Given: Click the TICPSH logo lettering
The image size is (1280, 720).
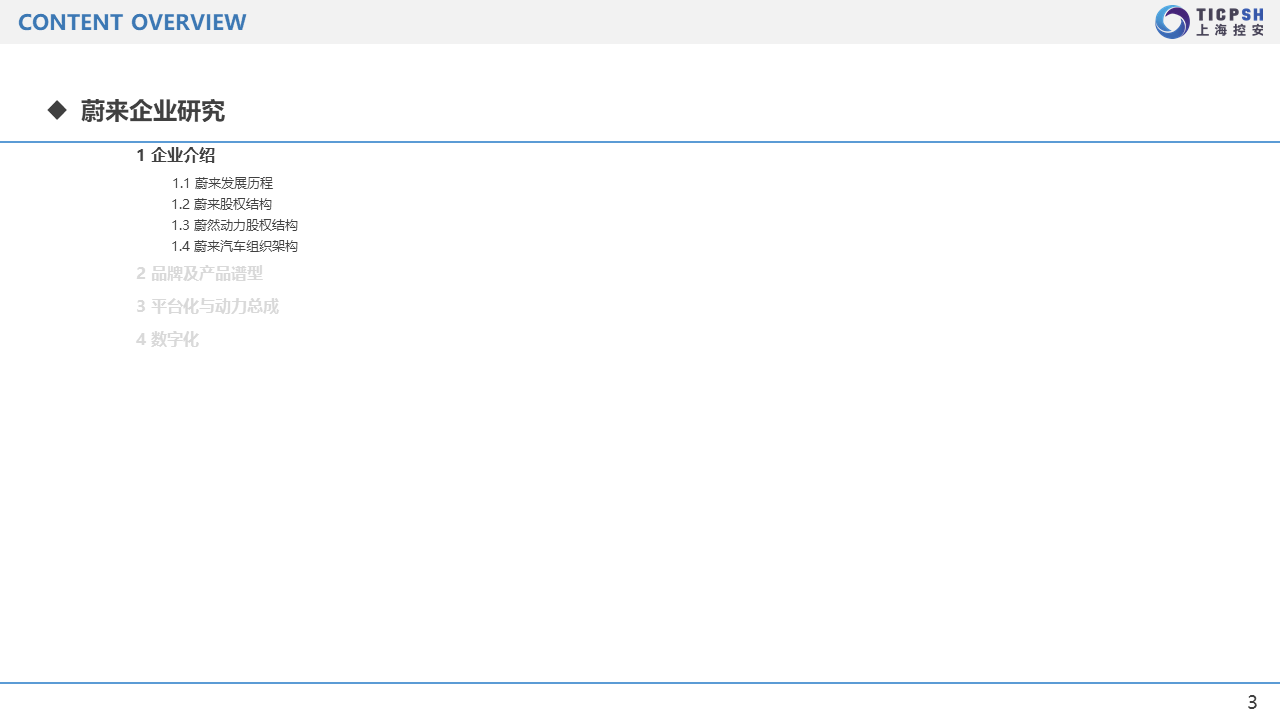Looking at the screenshot, I should [x=1230, y=13].
